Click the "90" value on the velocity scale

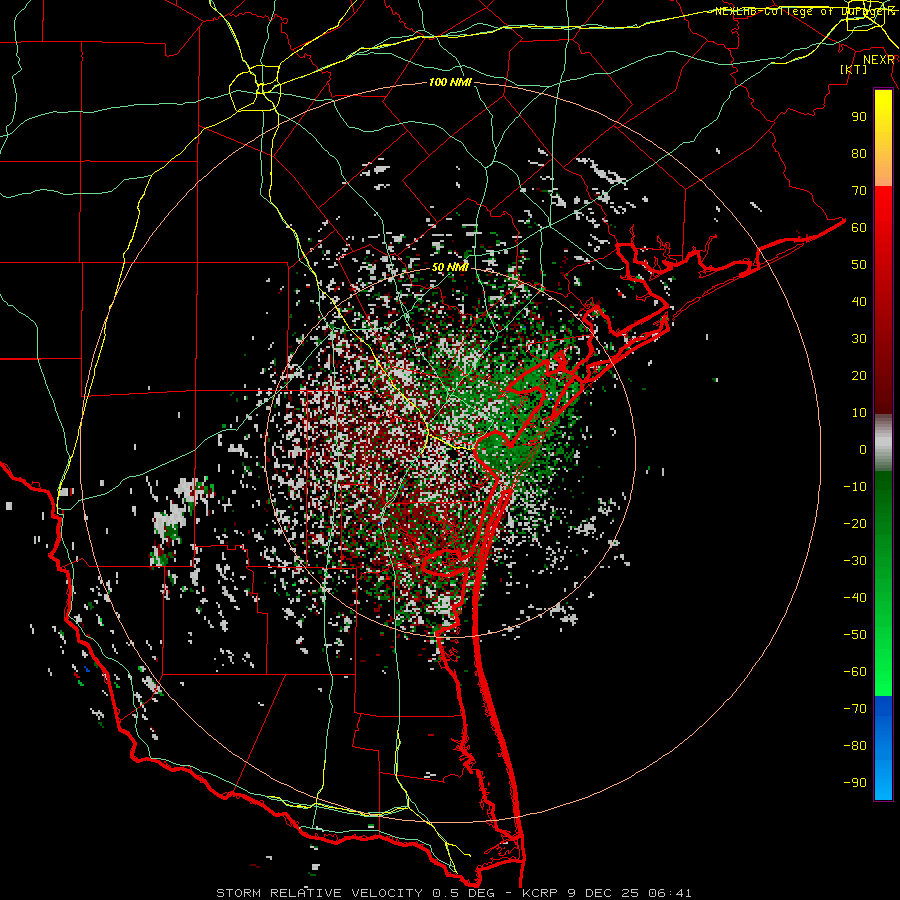[859, 117]
